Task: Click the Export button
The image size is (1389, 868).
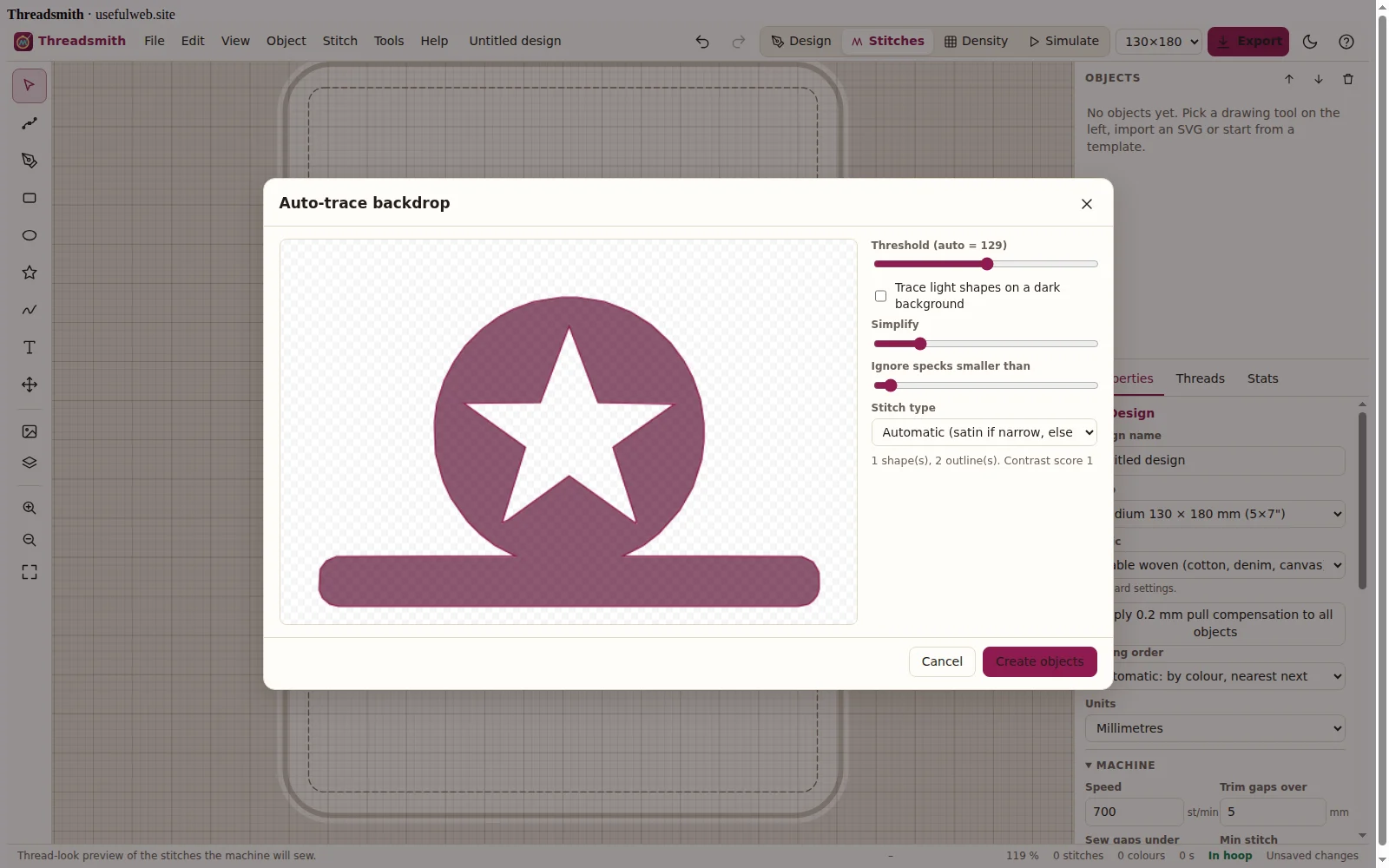Action: coord(1247,42)
